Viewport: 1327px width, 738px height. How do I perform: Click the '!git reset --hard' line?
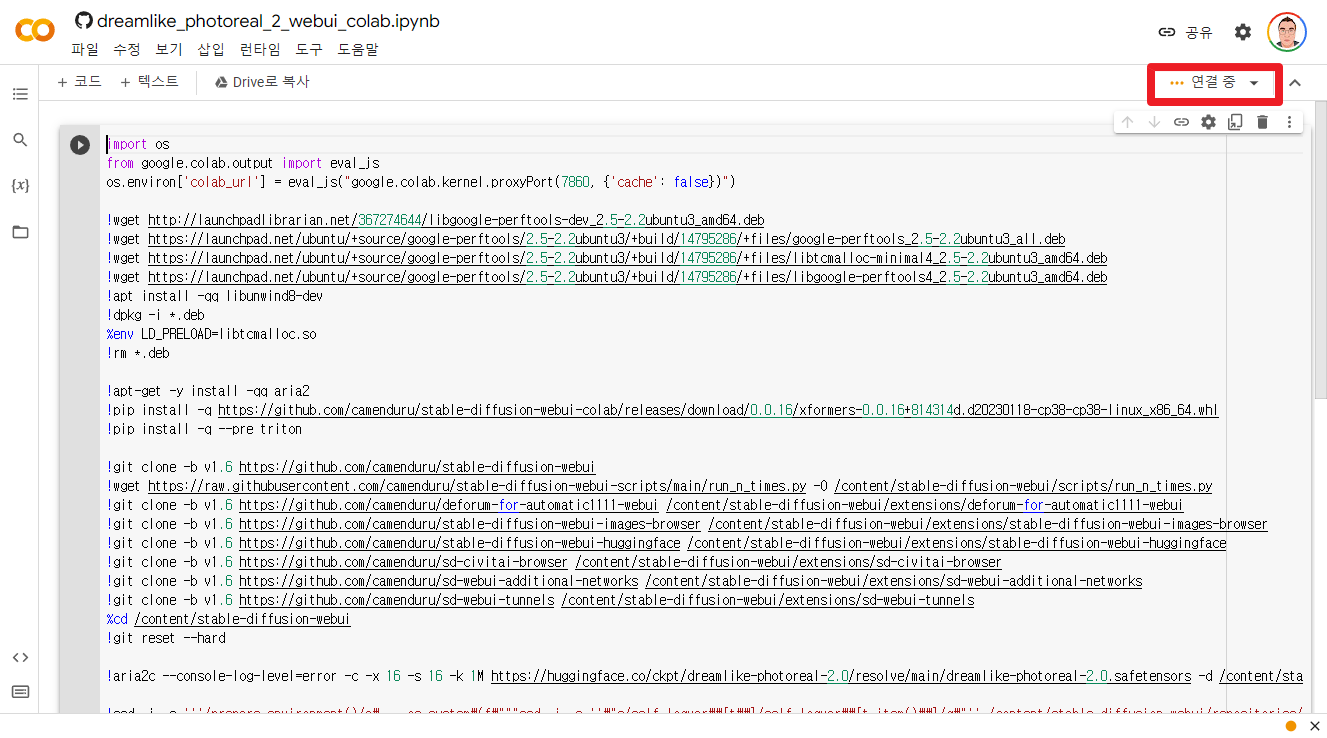click(166, 638)
